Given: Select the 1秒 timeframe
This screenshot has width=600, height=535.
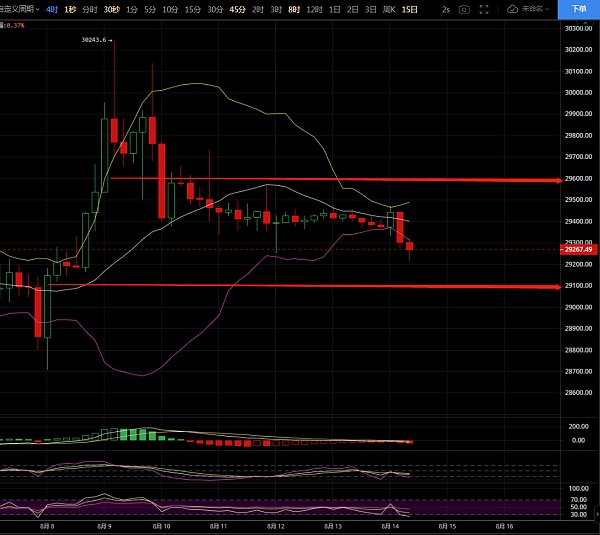Looking at the screenshot, I should click(x=70, y=10).
